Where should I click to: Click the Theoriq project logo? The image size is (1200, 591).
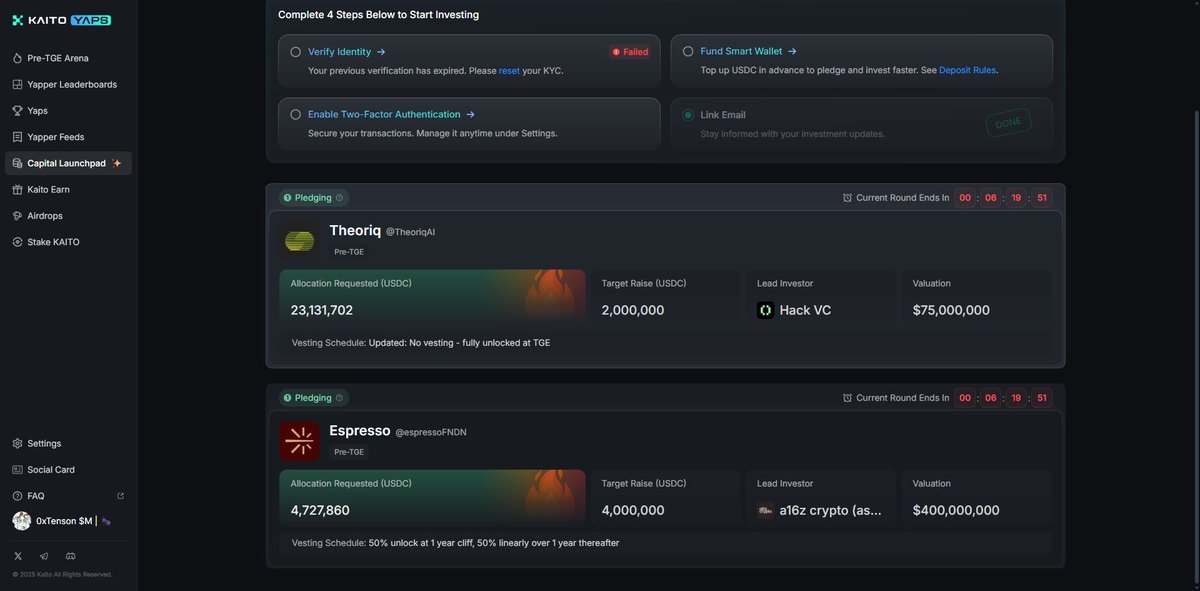(x=299, y=240)
